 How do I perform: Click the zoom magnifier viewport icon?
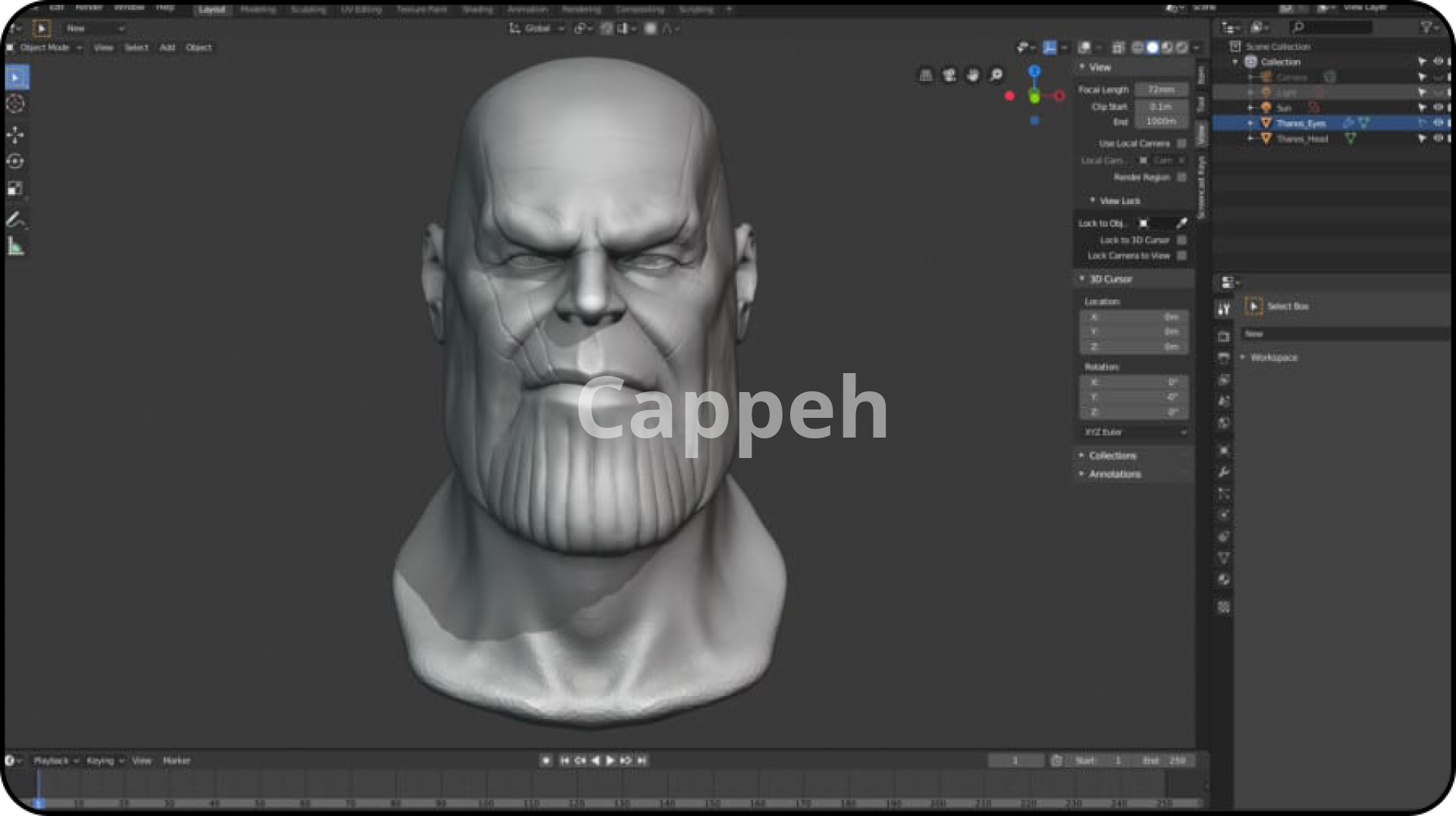click(996, 74)
